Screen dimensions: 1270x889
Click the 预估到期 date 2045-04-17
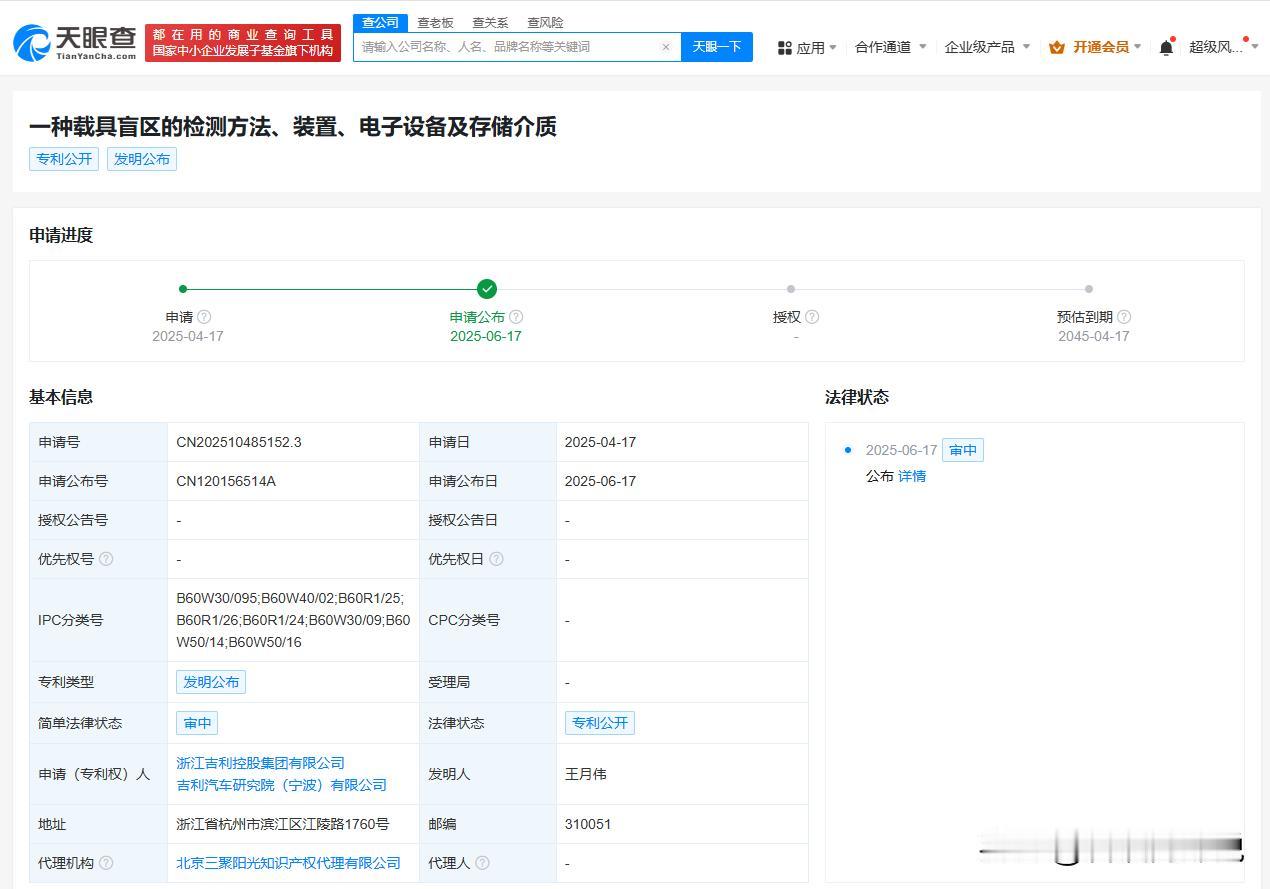[x=1094, y=336]
